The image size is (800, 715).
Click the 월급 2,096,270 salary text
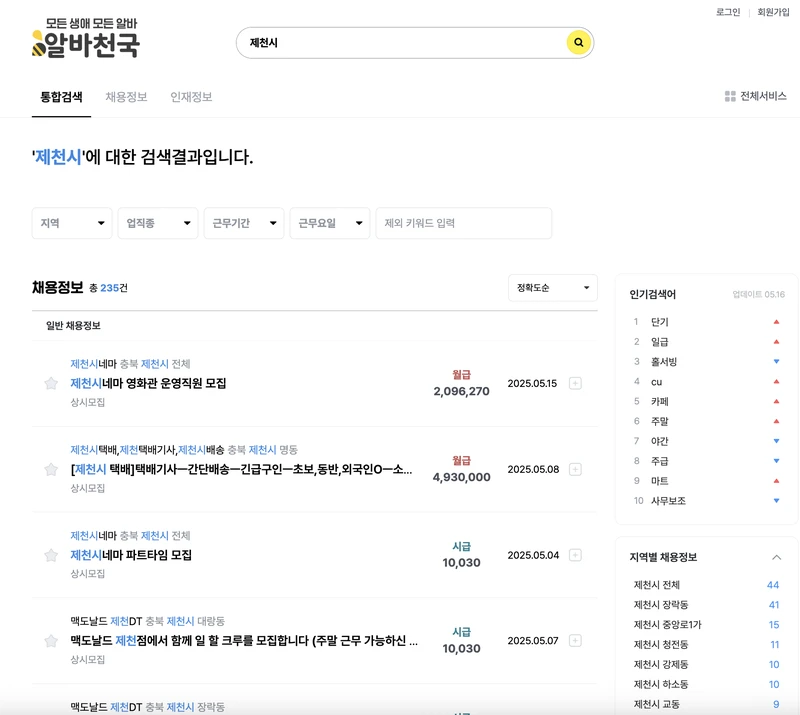(461, 383)
